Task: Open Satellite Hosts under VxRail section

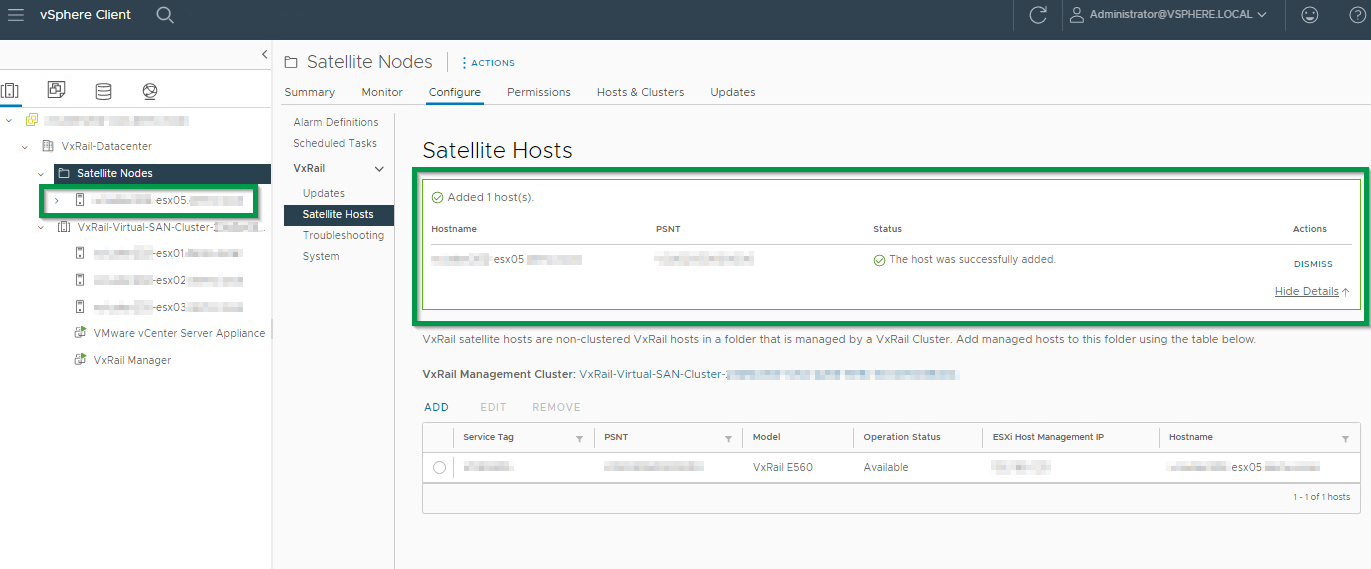Action: point(338,214)
